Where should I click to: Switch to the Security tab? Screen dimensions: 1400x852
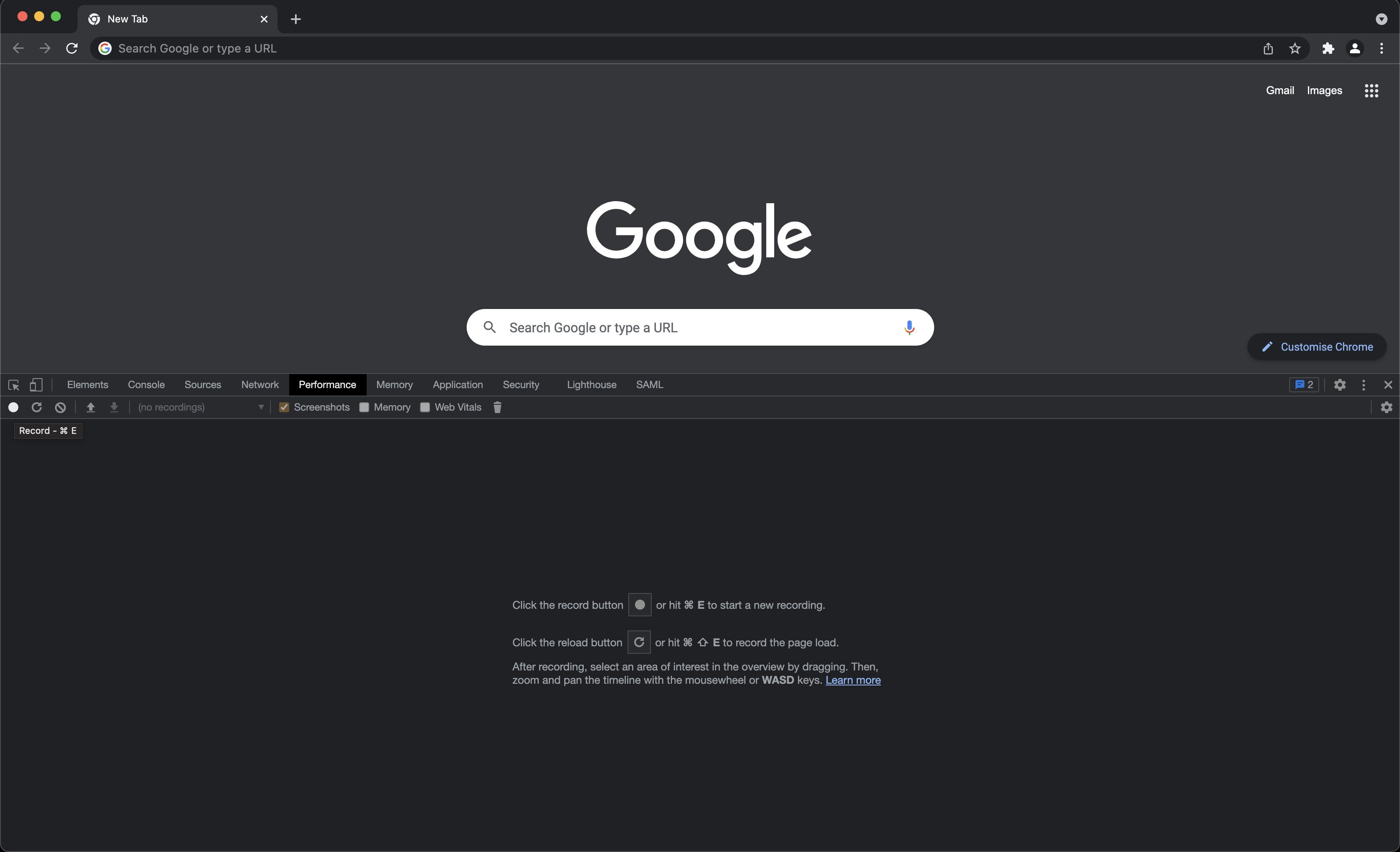pyautogui.click(x=521, y=384)
